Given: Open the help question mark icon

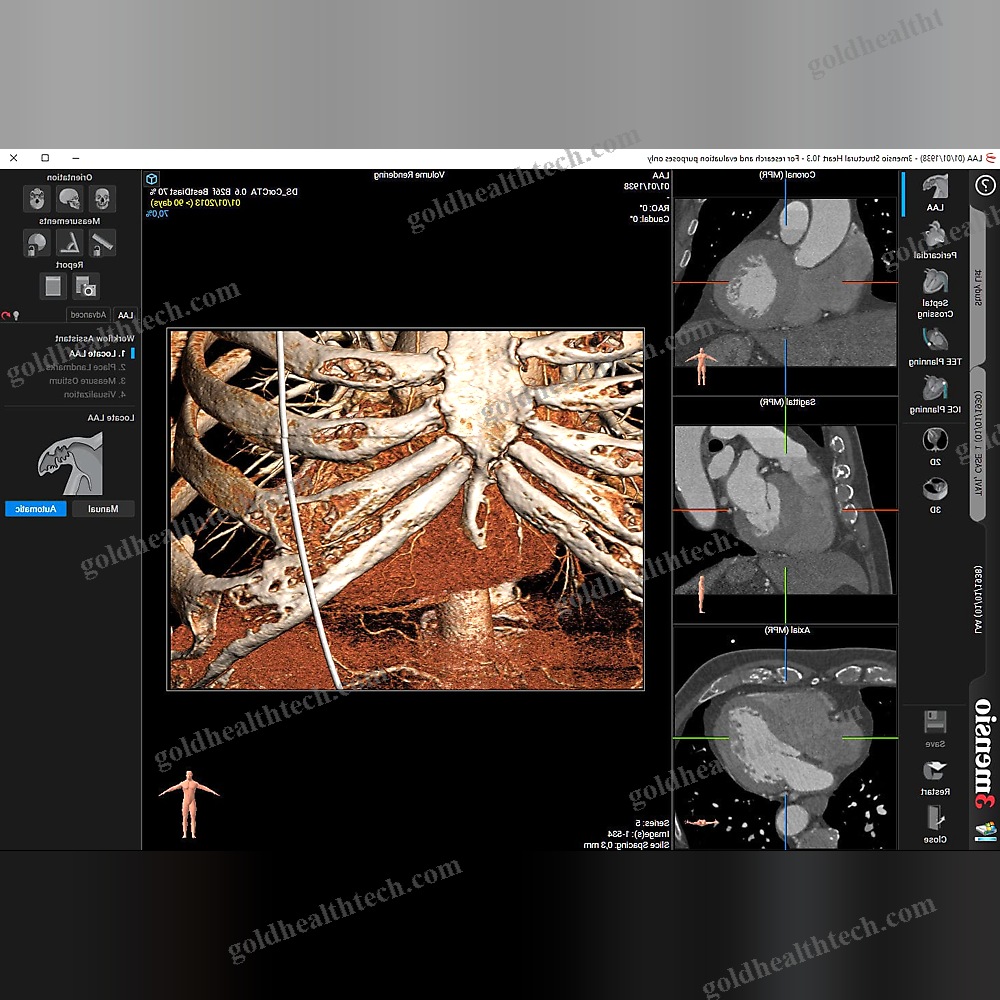Looking at the screenshot, I should pyautogui.click(x=985, y=186).
